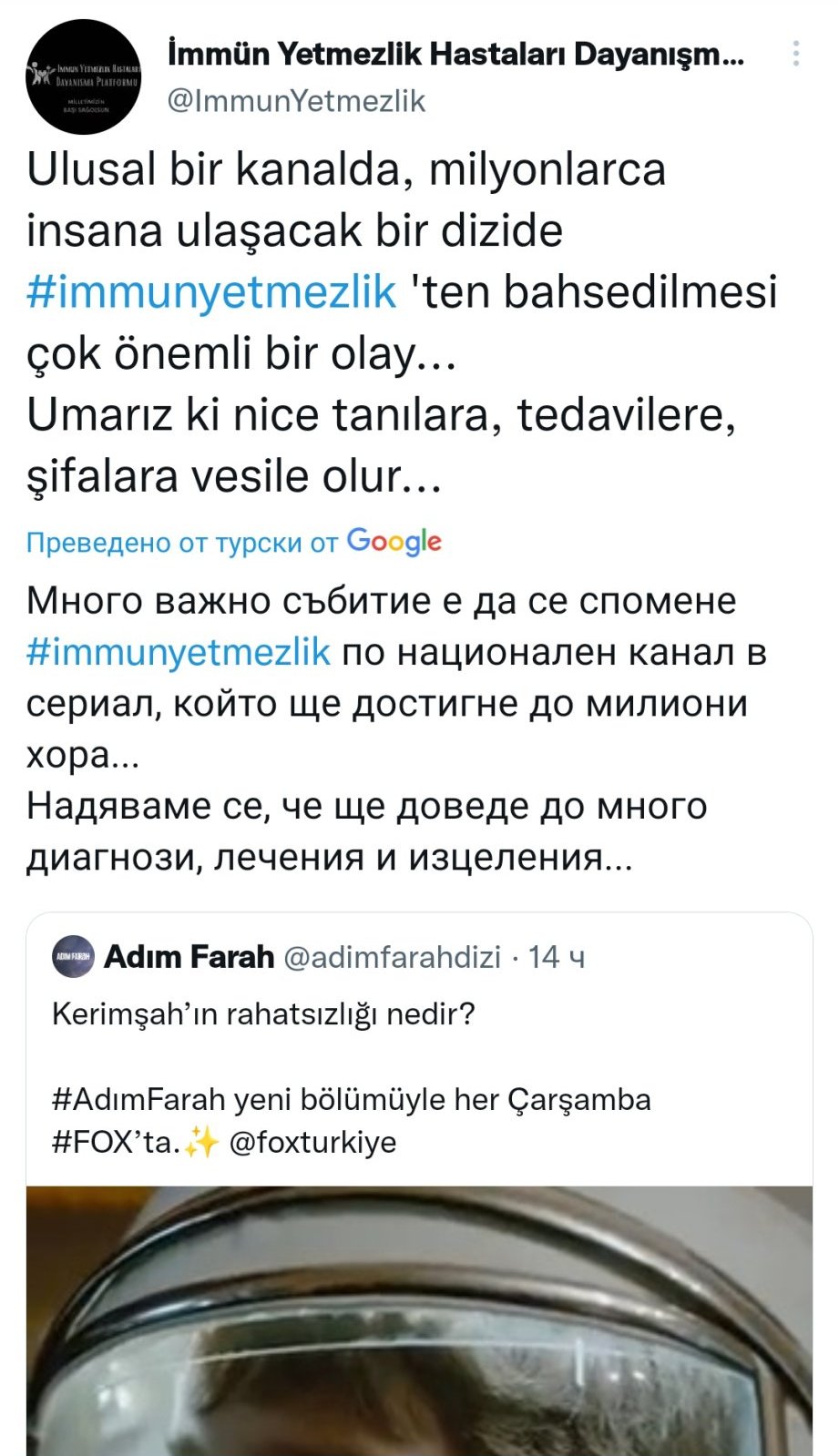839x1456 pixels.
Task: Tap the '14 ч' quoted tweet timestamp
Action: [x=557, y=957]
